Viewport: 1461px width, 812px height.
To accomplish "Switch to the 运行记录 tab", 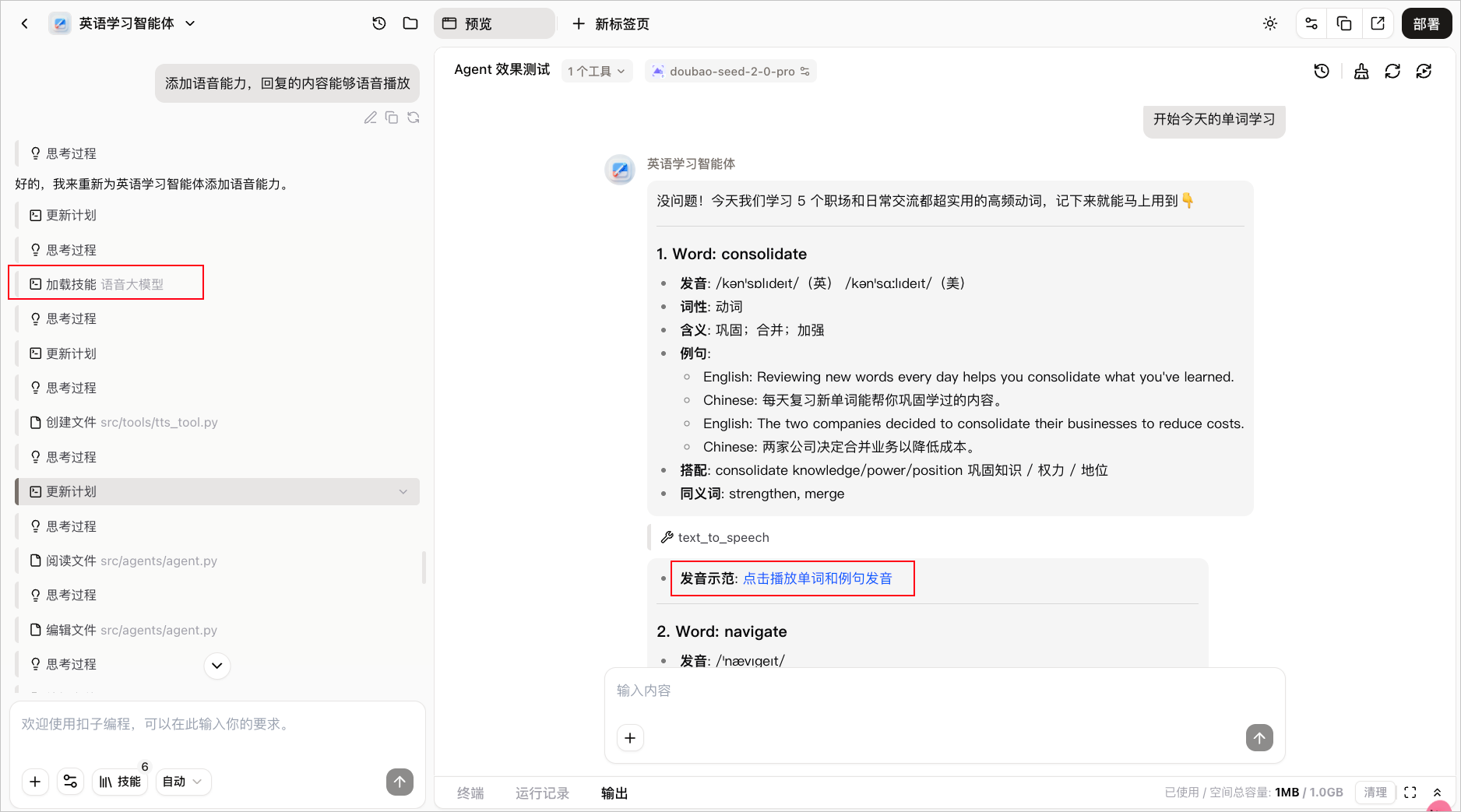I will tap(542, 793).
